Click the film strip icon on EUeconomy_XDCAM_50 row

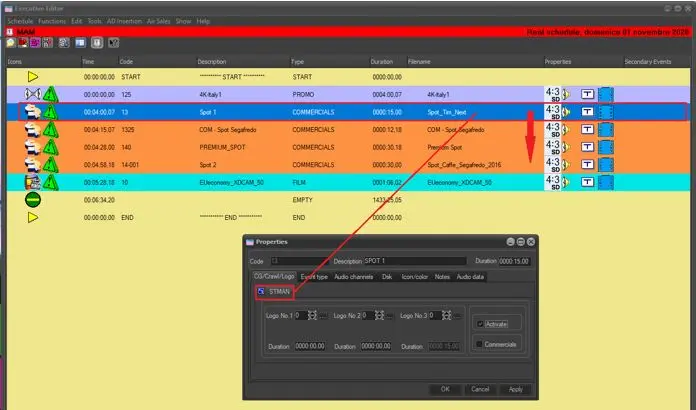pos(606,182)
